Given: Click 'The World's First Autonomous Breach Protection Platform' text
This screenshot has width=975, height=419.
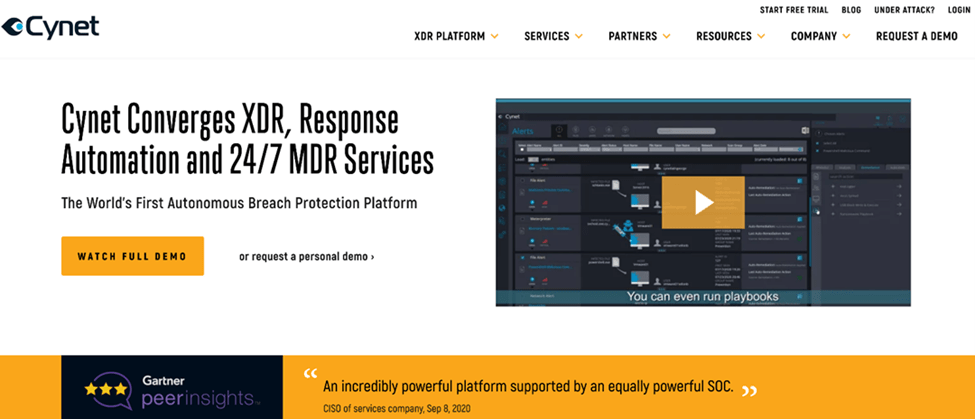Looking at the screenshot, I should [x=239, y=203].
